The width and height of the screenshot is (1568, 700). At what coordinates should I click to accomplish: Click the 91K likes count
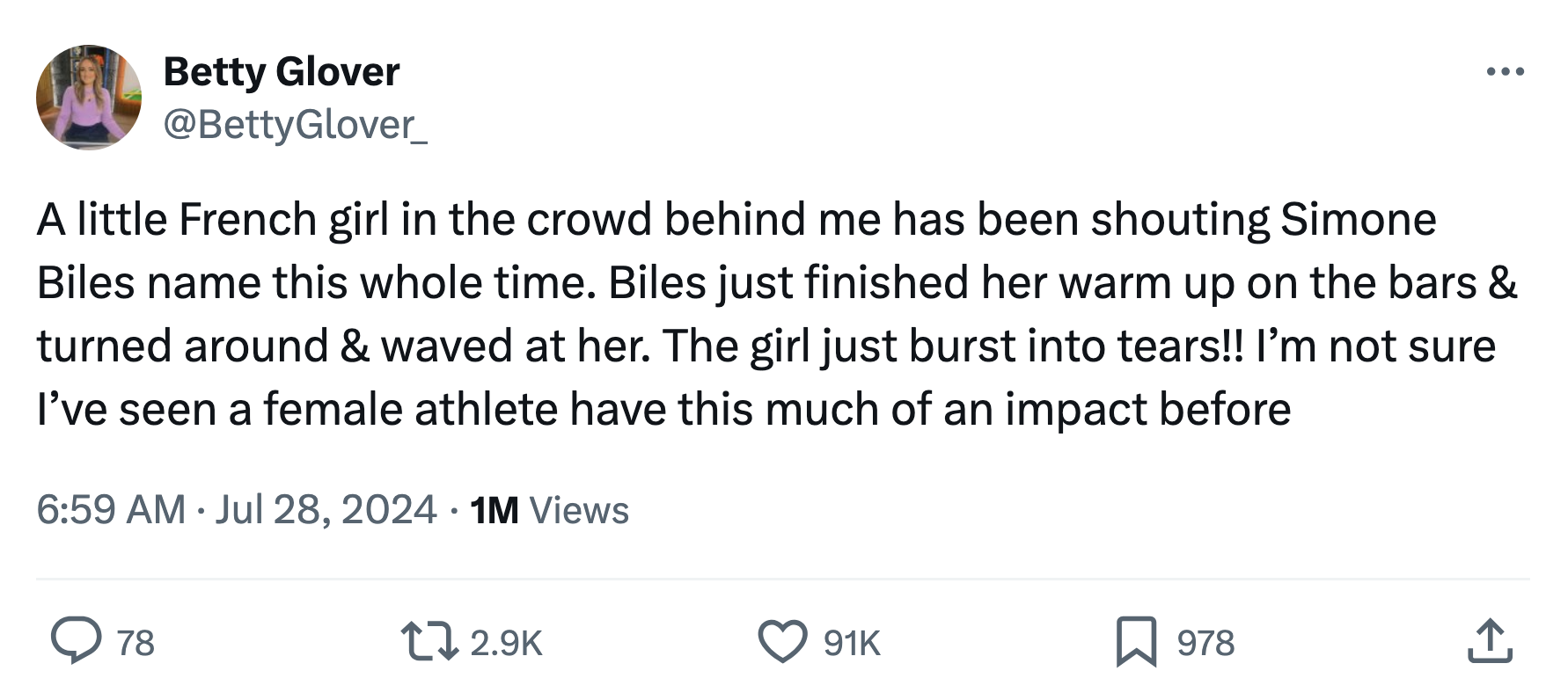(x=852, y=643)
